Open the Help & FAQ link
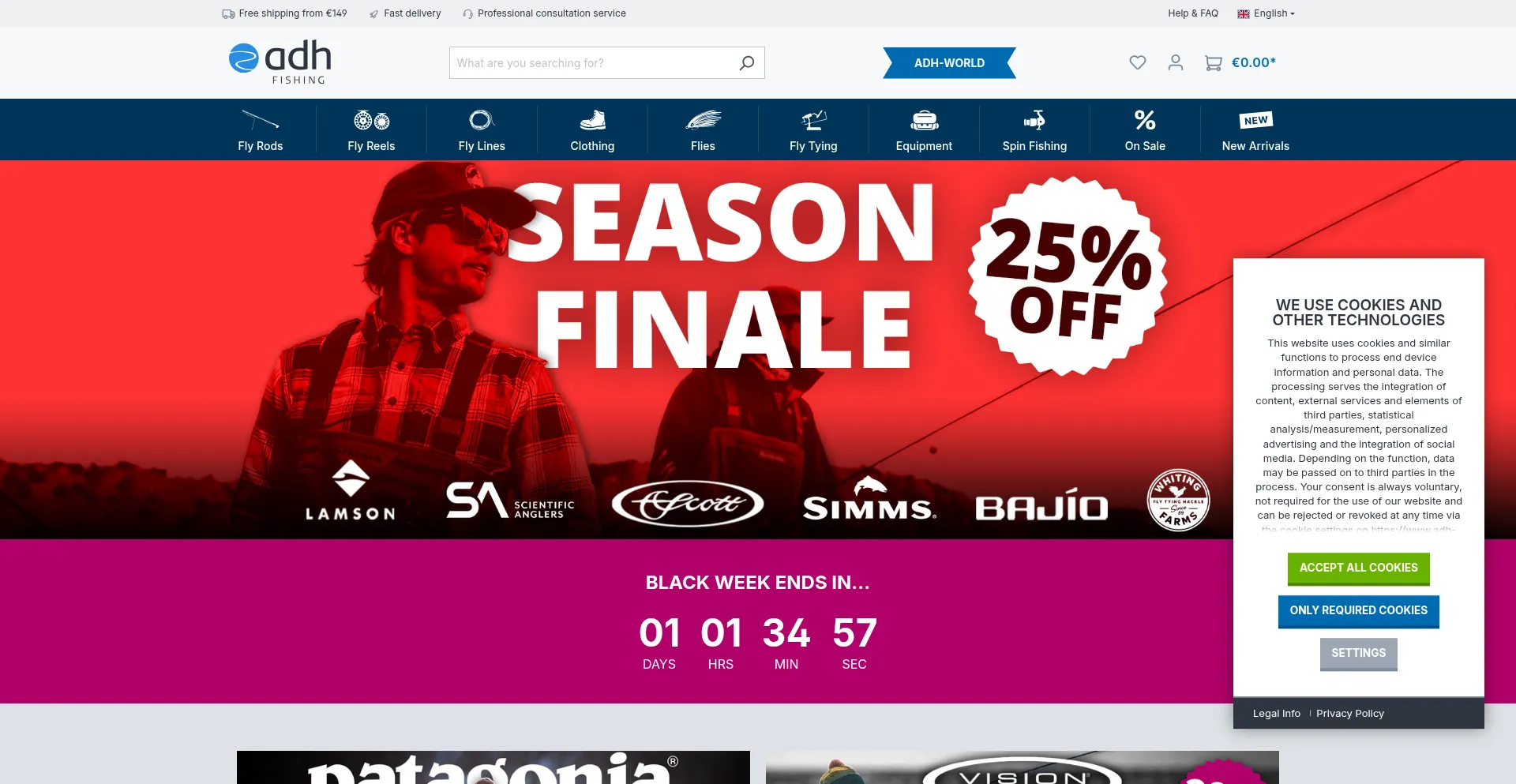This screenshot has width=1516, height=784. coord(1192,13)
